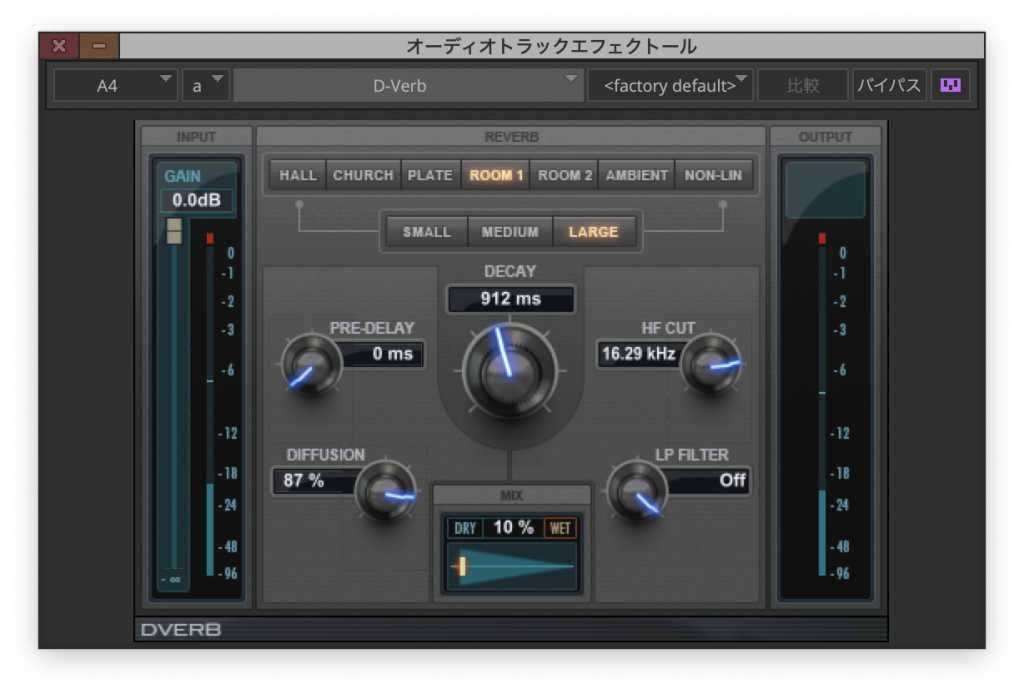1024x694 pixels.
Task: Click the purple target plug-in icon
Action: pyautogui.click(x=950, y=85)
